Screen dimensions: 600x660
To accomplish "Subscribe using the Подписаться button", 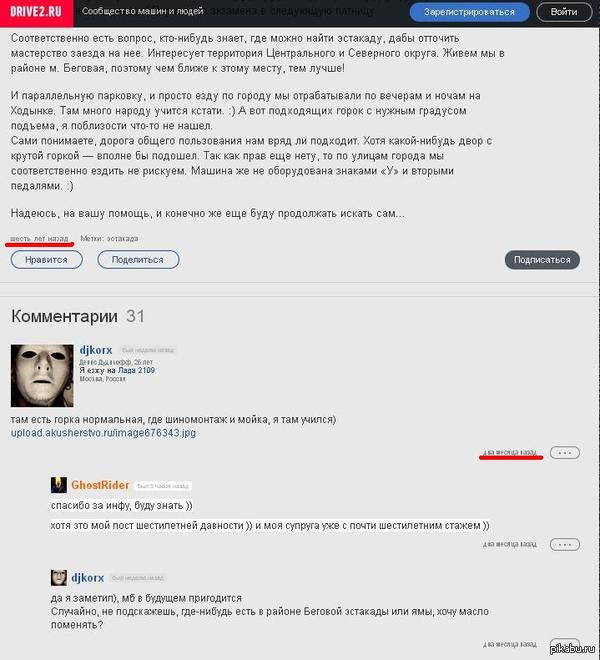I will click(x=542, y=260).
